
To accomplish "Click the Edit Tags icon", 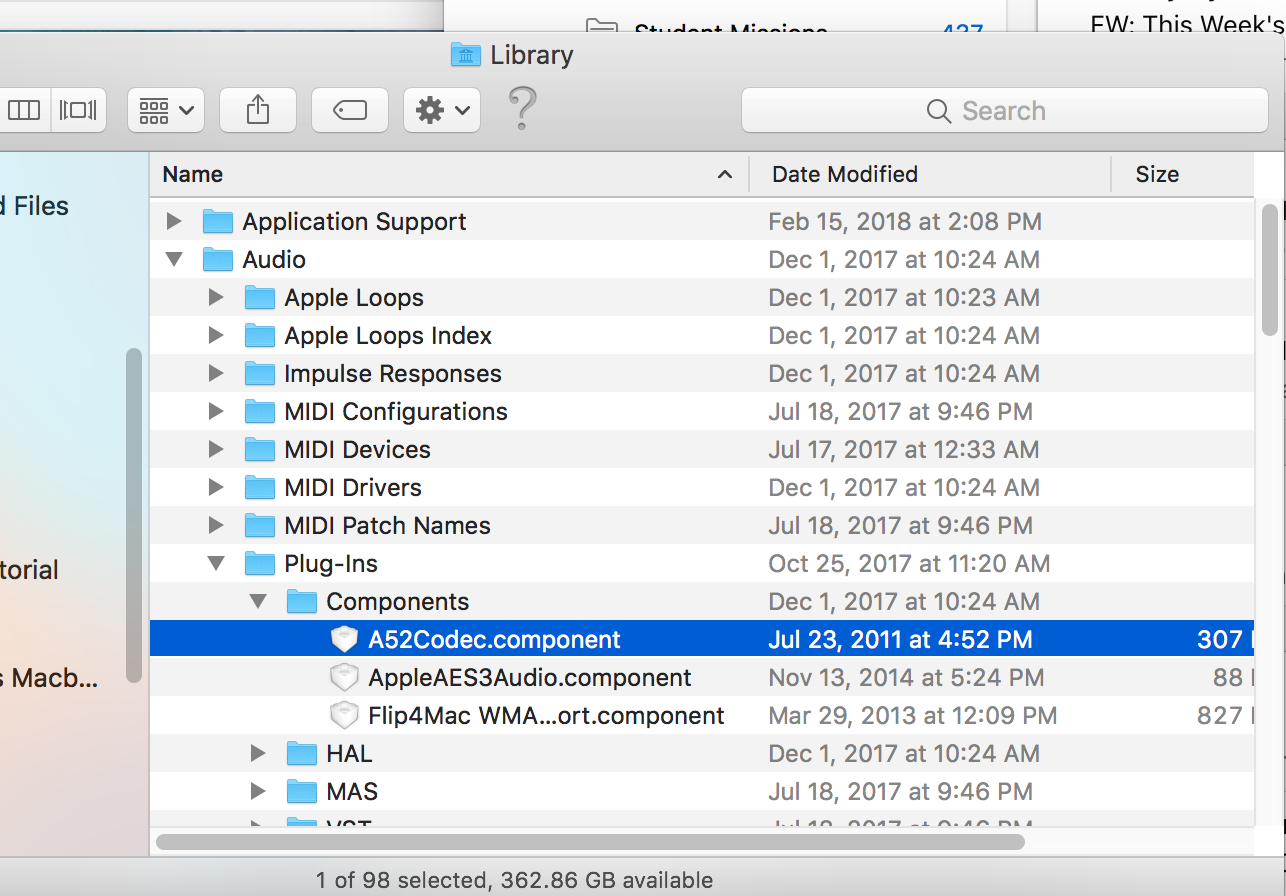I will pos(349,110).
